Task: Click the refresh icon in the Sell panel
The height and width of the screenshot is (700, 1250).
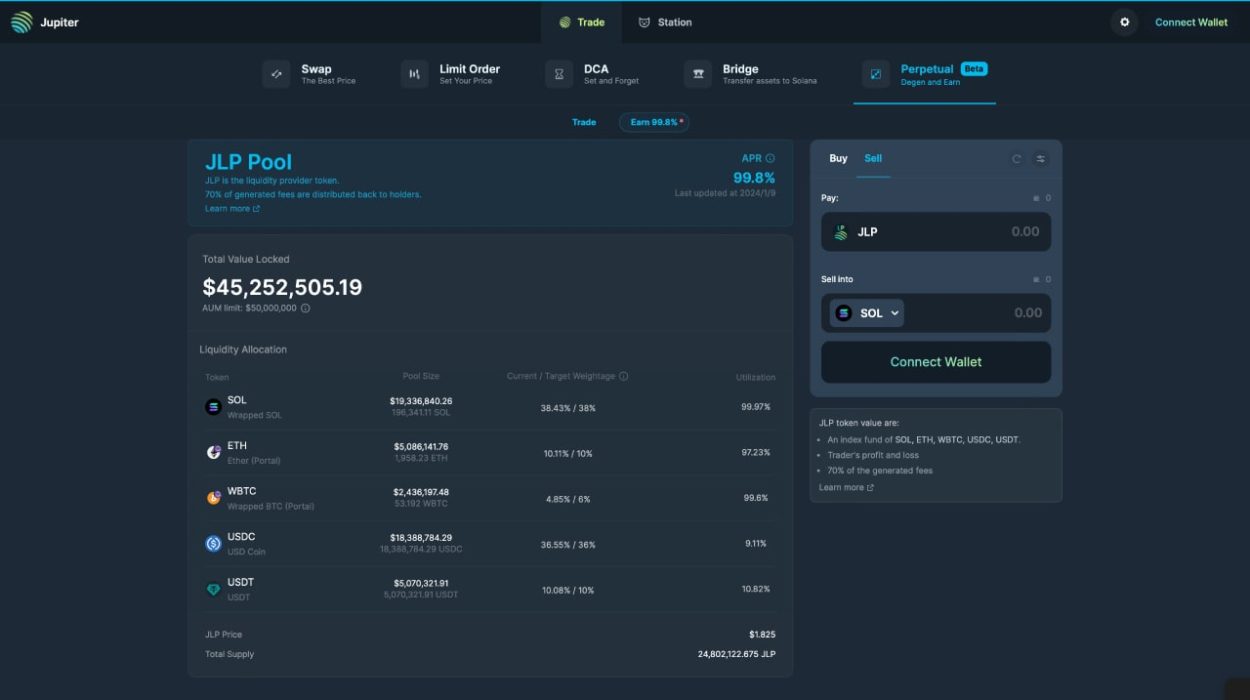Action: [x=1017, y=157]
